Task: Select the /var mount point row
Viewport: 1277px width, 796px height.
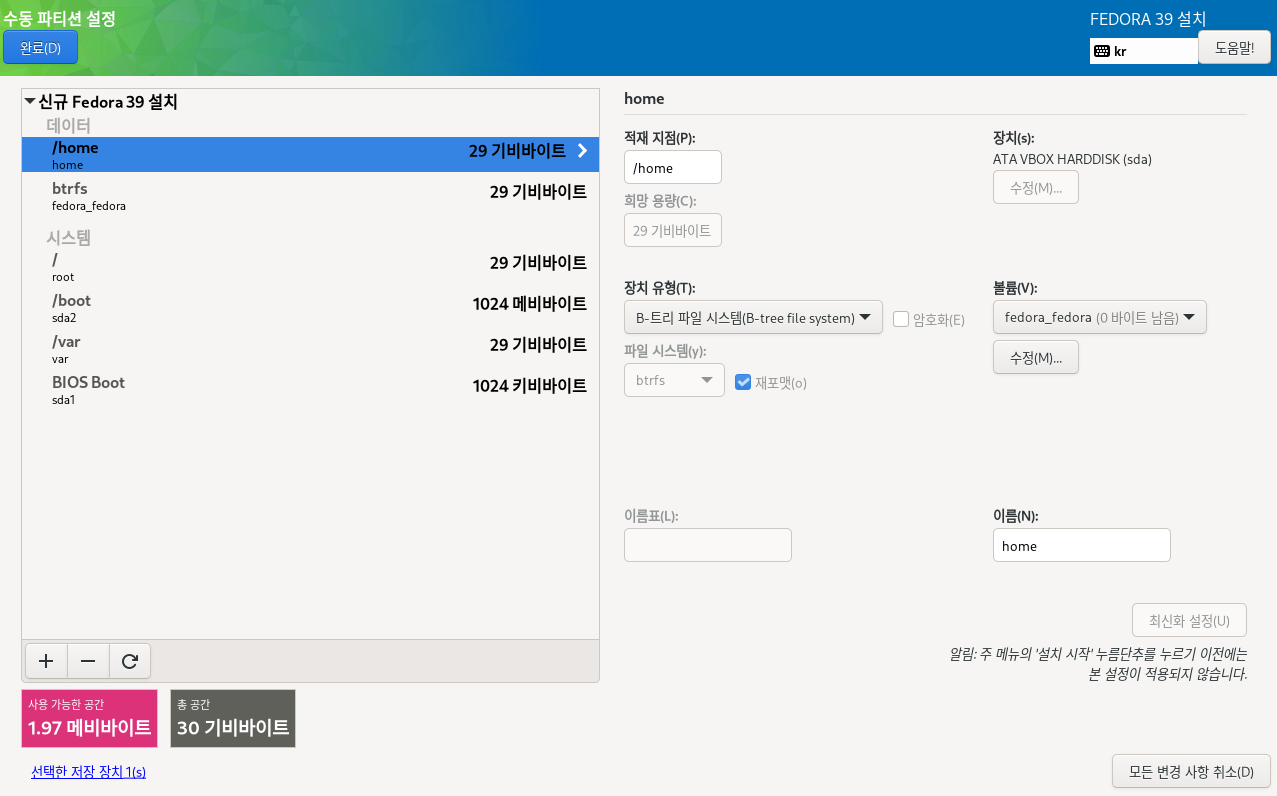Action: click(x=310, y=349)
